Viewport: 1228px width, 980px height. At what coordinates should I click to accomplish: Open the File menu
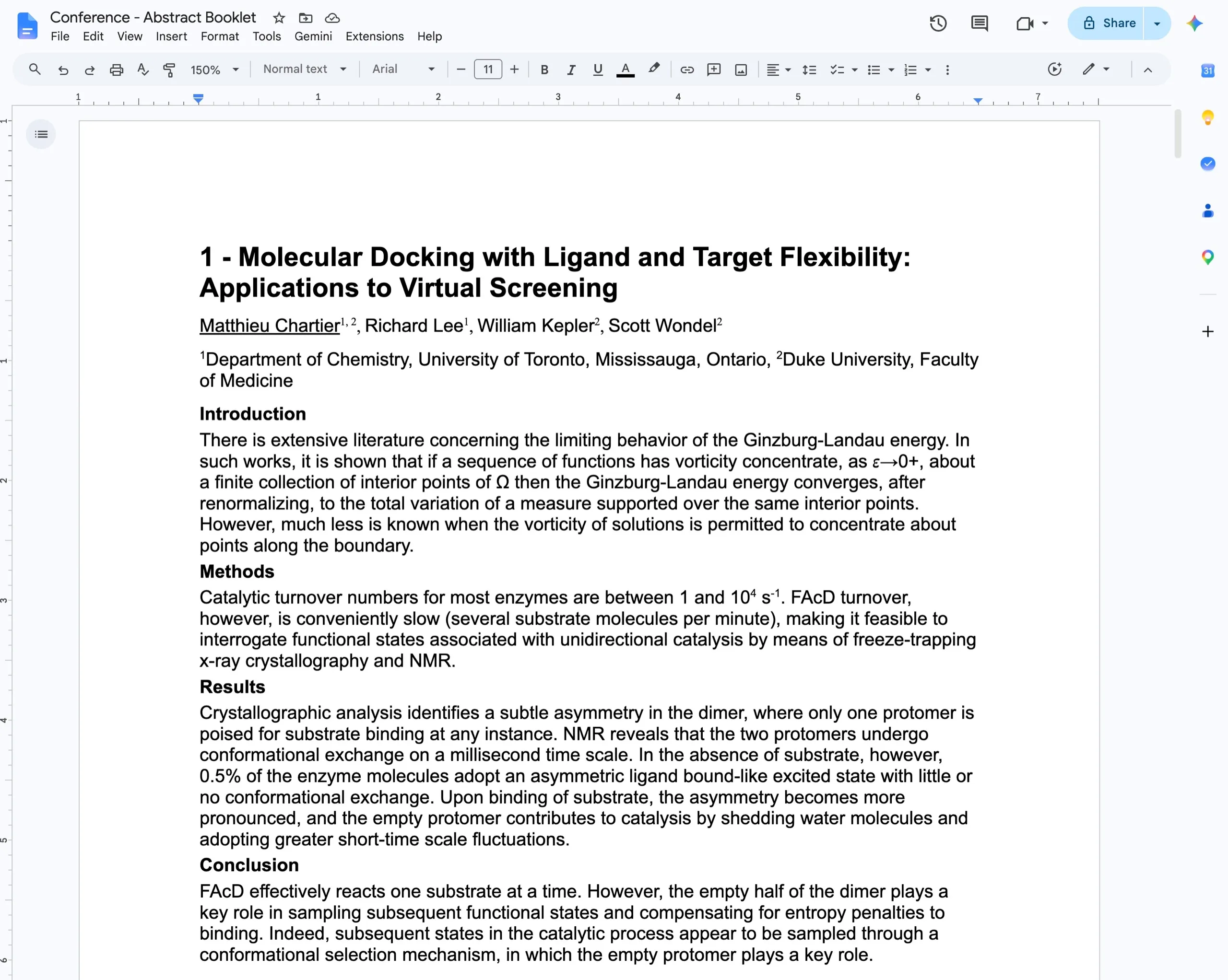pyautogui.click(x=60, y=36)
